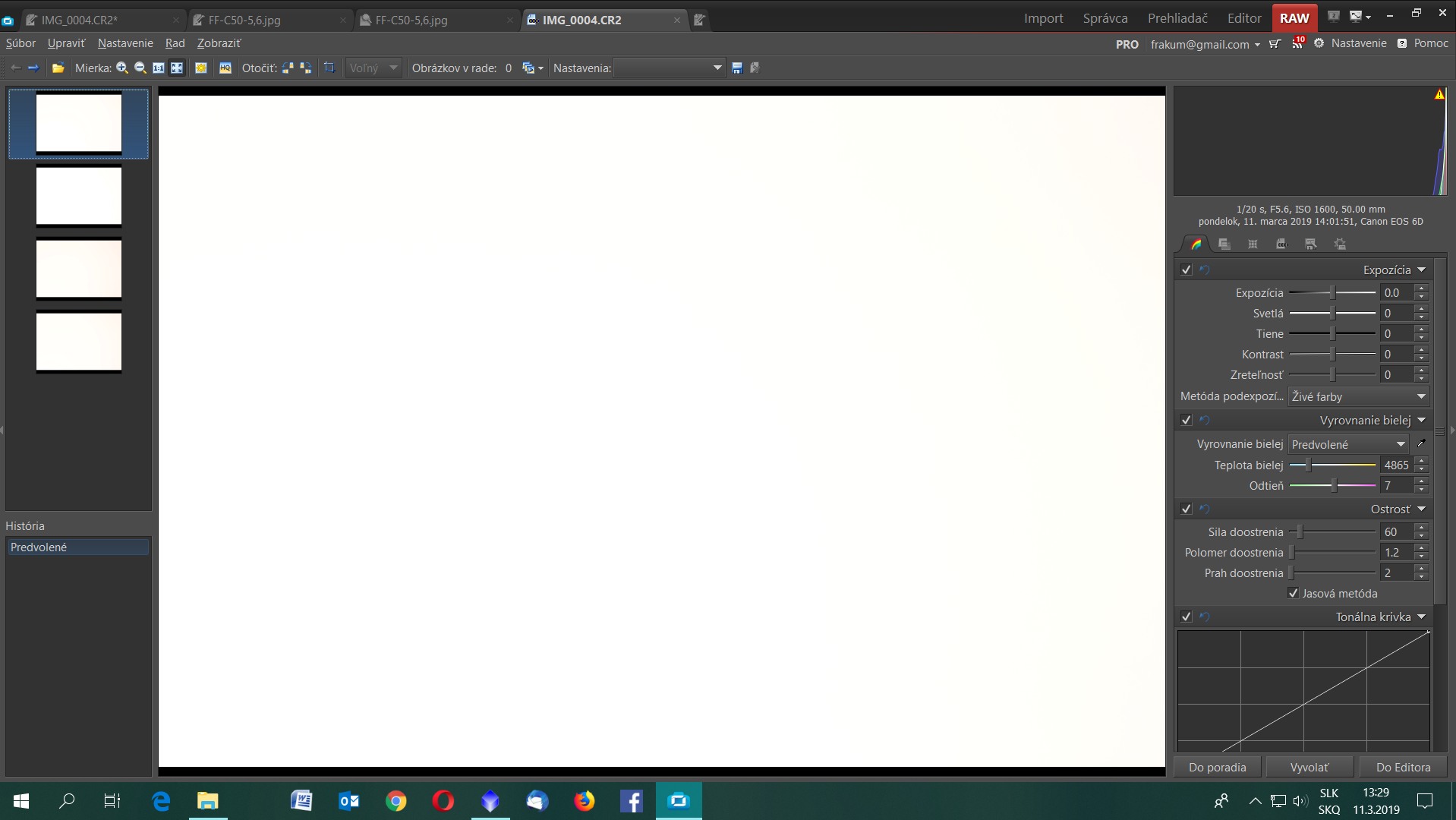
Task: Click the Vyvolať button
Action: tap(1309, 767)
